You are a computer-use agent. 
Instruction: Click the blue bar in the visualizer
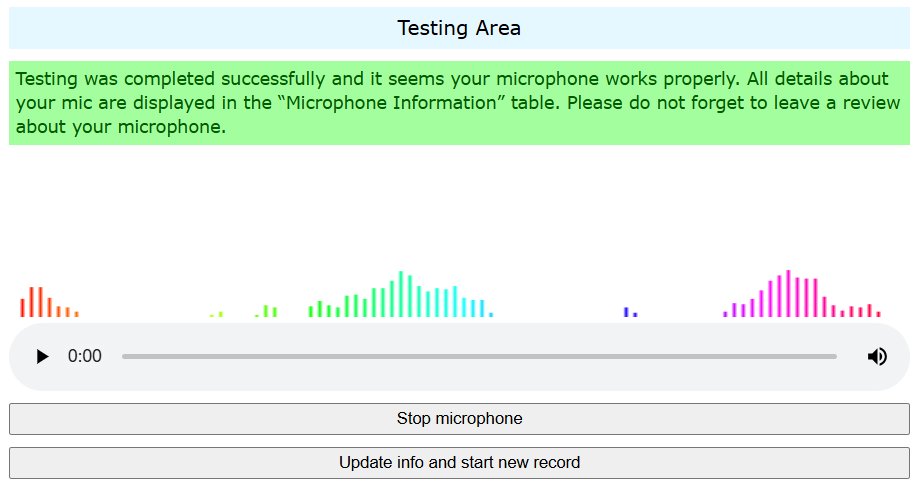tap(626, 312)
